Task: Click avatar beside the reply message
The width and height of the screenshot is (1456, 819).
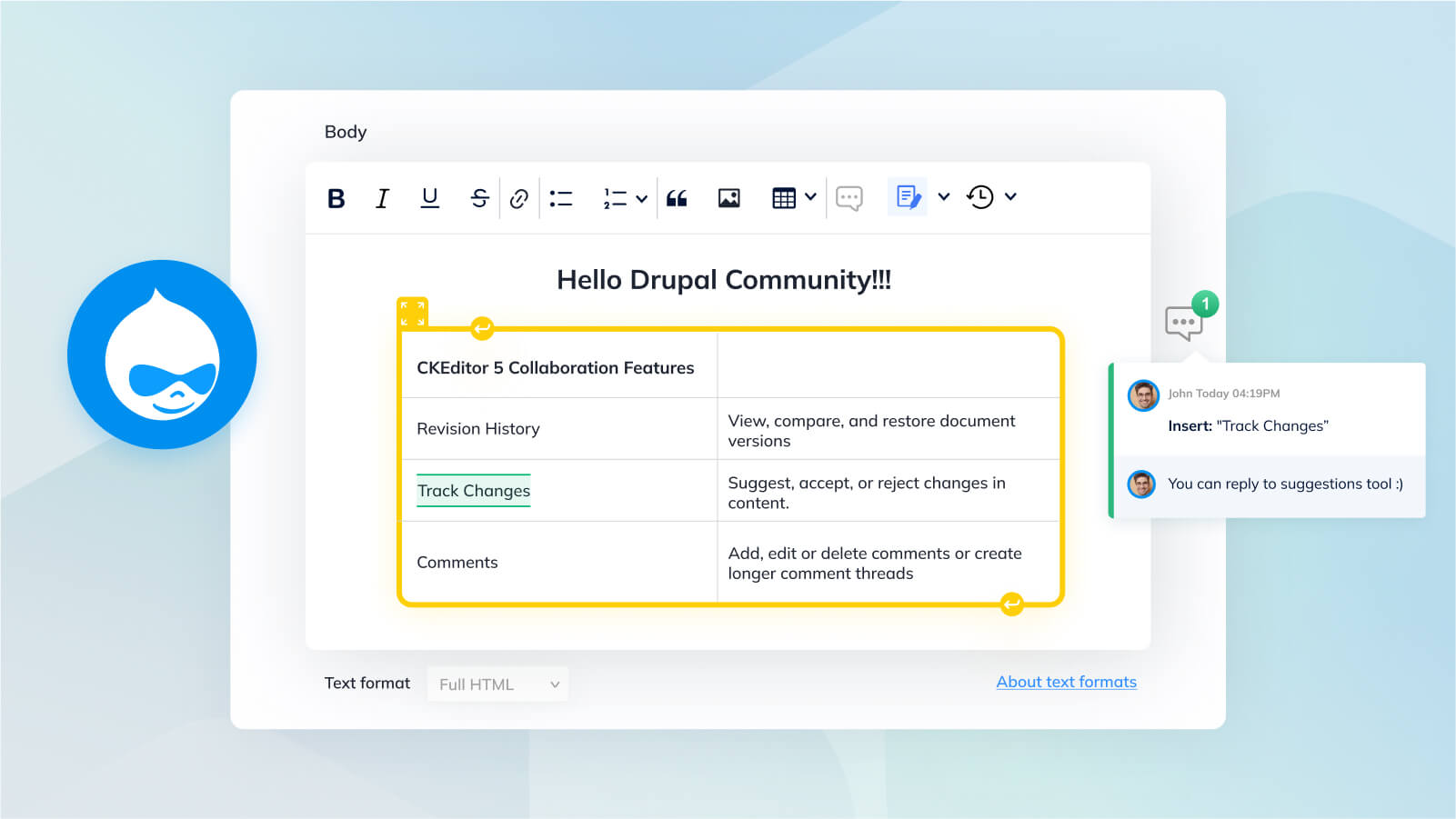Action: (1141, 484)
